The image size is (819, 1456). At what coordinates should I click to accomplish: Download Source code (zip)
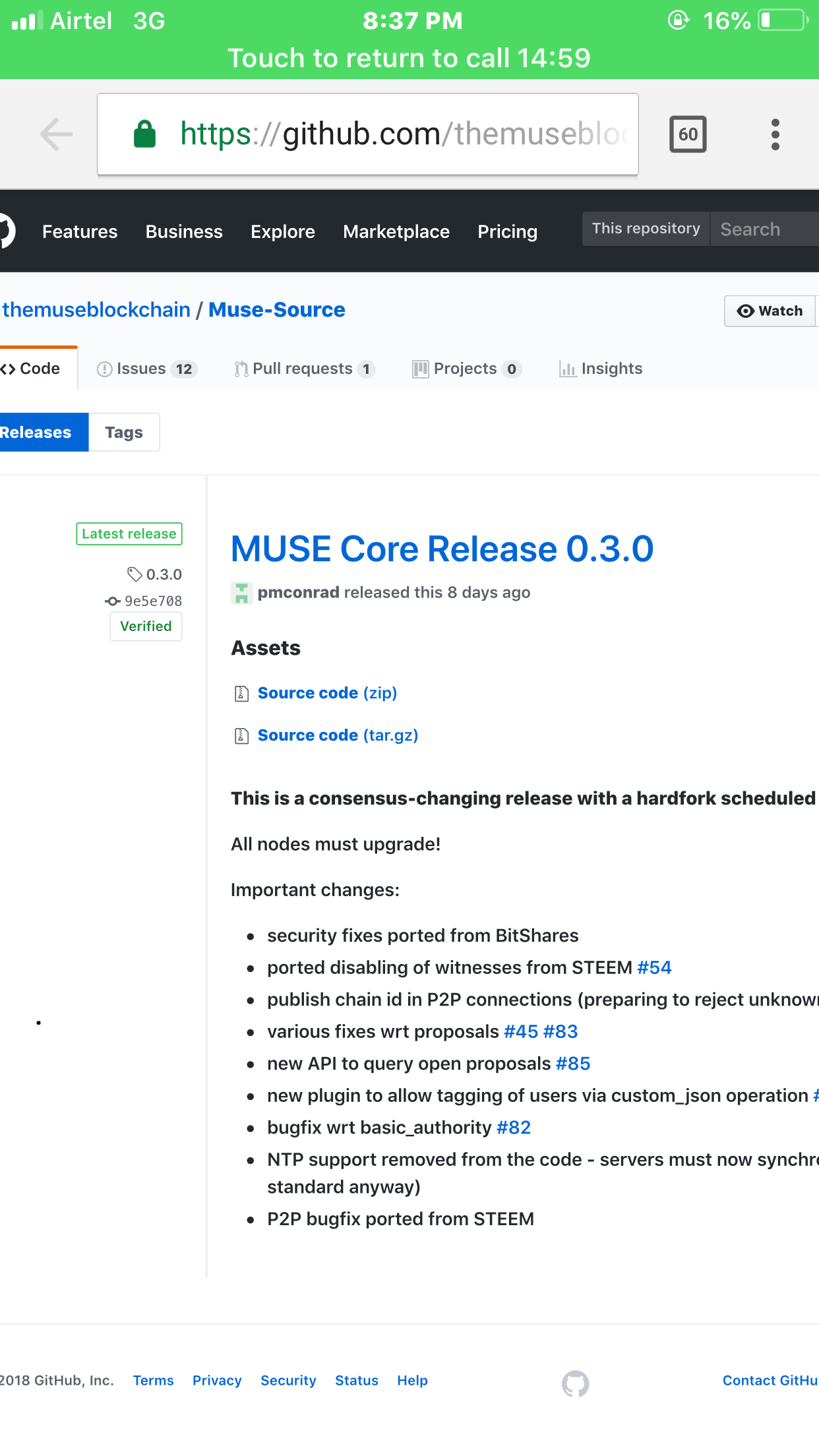tap(327, 693)
